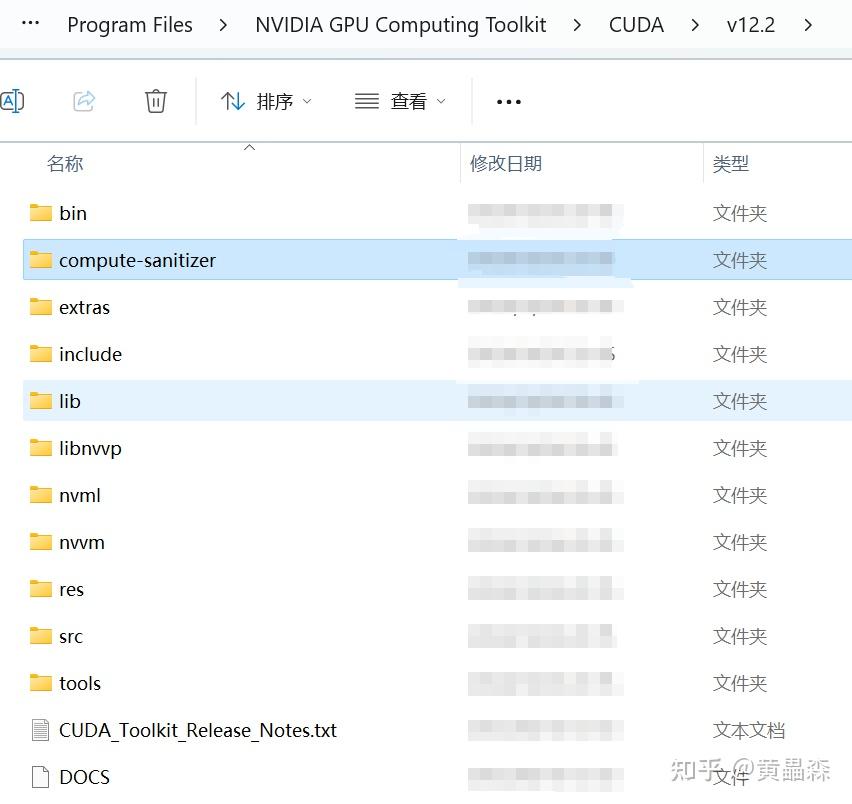Expand the 排序 dropdown chevron
Image resolution: width=852 pixels, height=804 pixels.
pos(306,101)
